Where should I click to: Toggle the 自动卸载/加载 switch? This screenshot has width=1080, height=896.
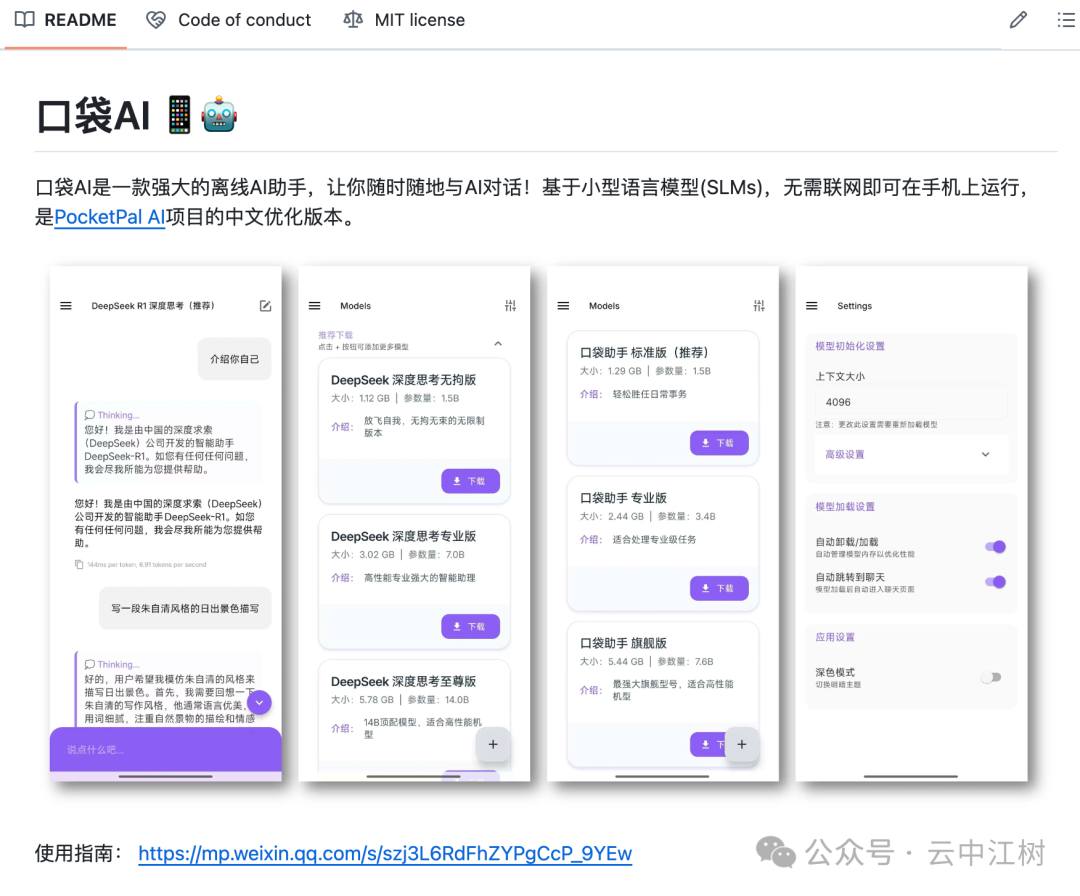(x=995, y=547)
